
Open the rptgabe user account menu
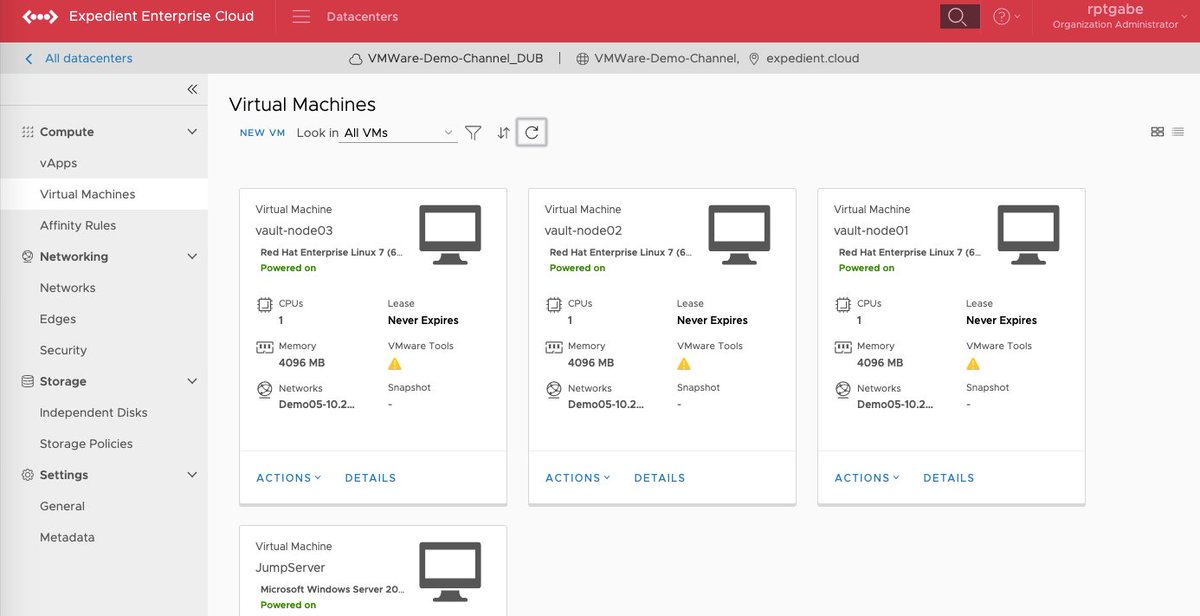pyautogui.click(x=1120, y=17)
